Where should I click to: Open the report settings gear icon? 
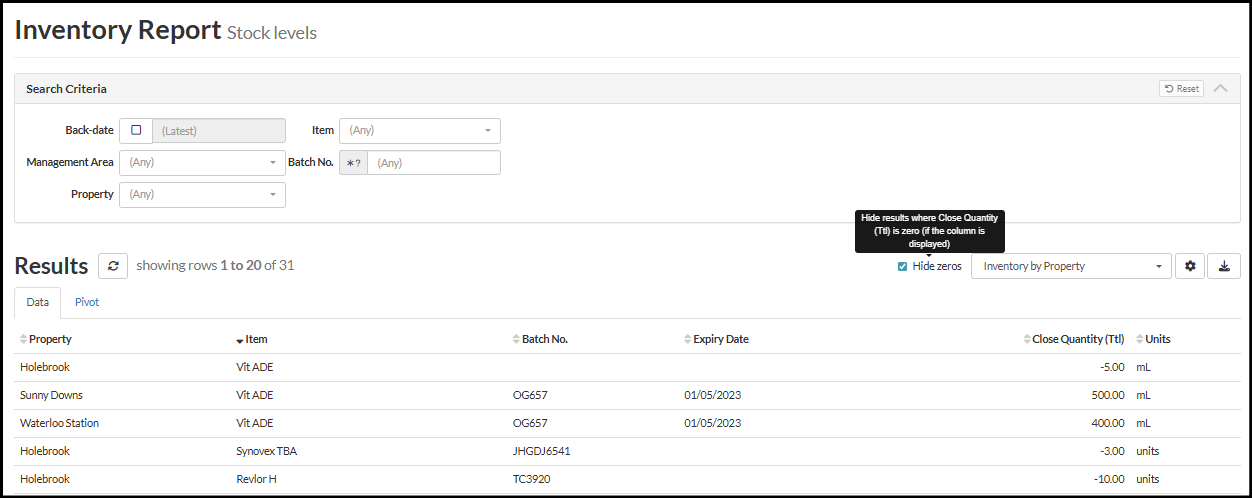1189,266
